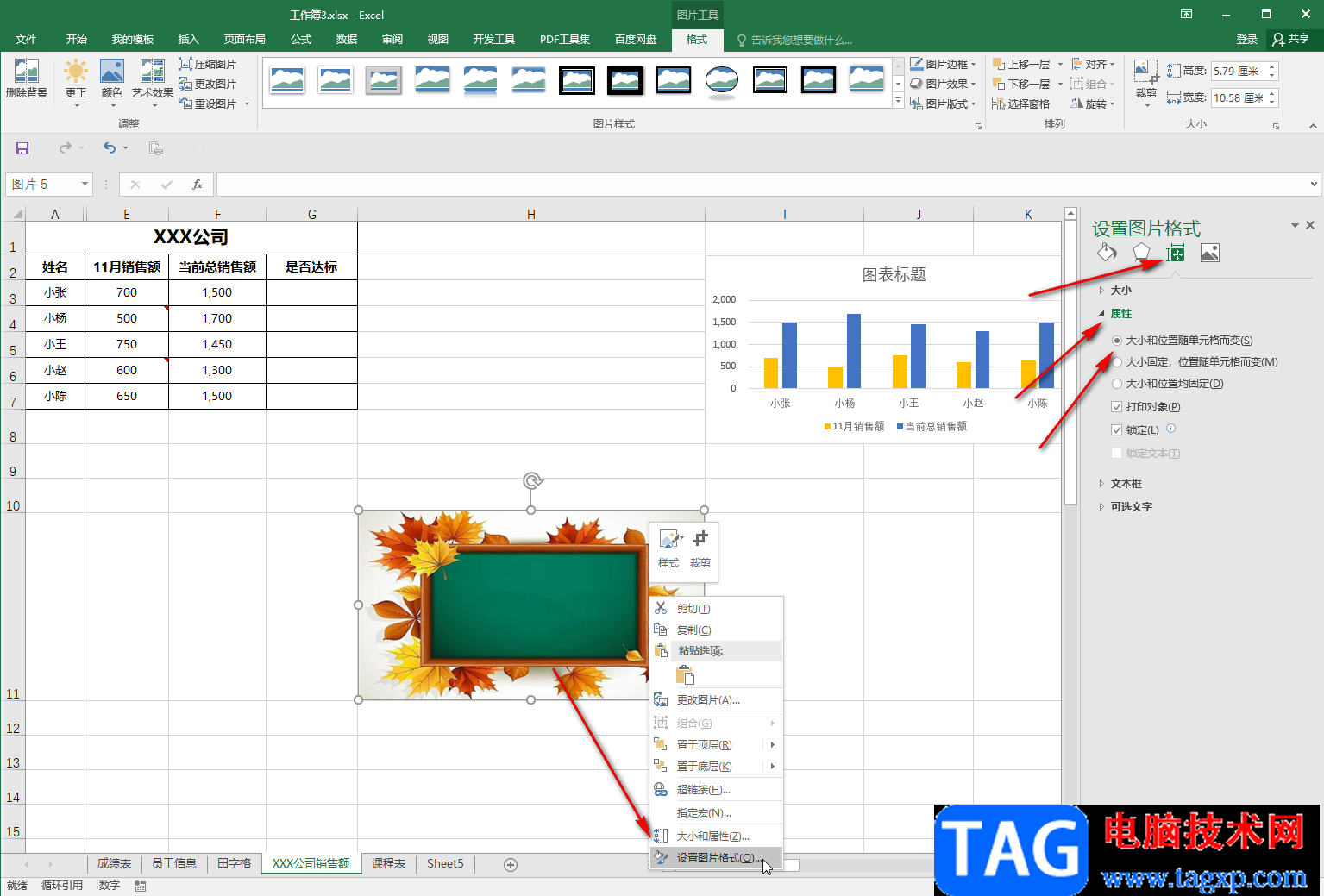Image resolution: width=1324 pixels, height=896 pixels.
Task: Switch to the Sheet5 sheet tab
Action: coord(445,864)
